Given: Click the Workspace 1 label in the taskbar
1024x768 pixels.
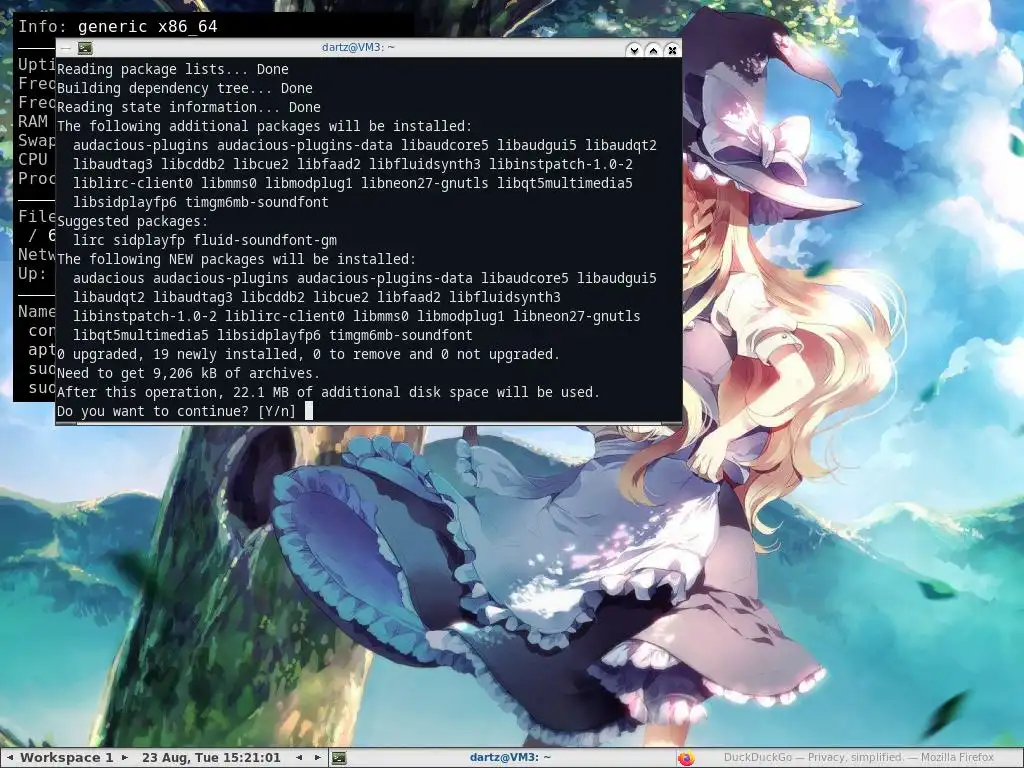Looking at the screenshot, I should click(x=67, y=758).
